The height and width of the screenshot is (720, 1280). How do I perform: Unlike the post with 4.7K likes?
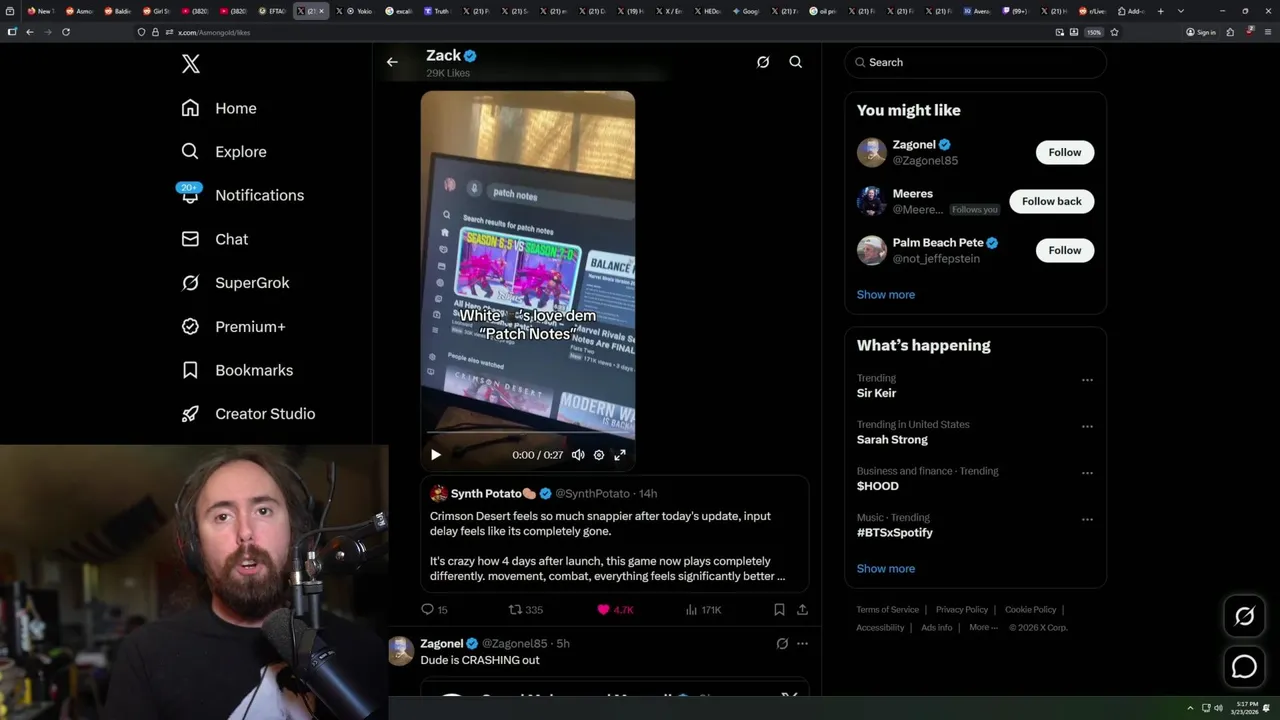[x=615, y=609]
